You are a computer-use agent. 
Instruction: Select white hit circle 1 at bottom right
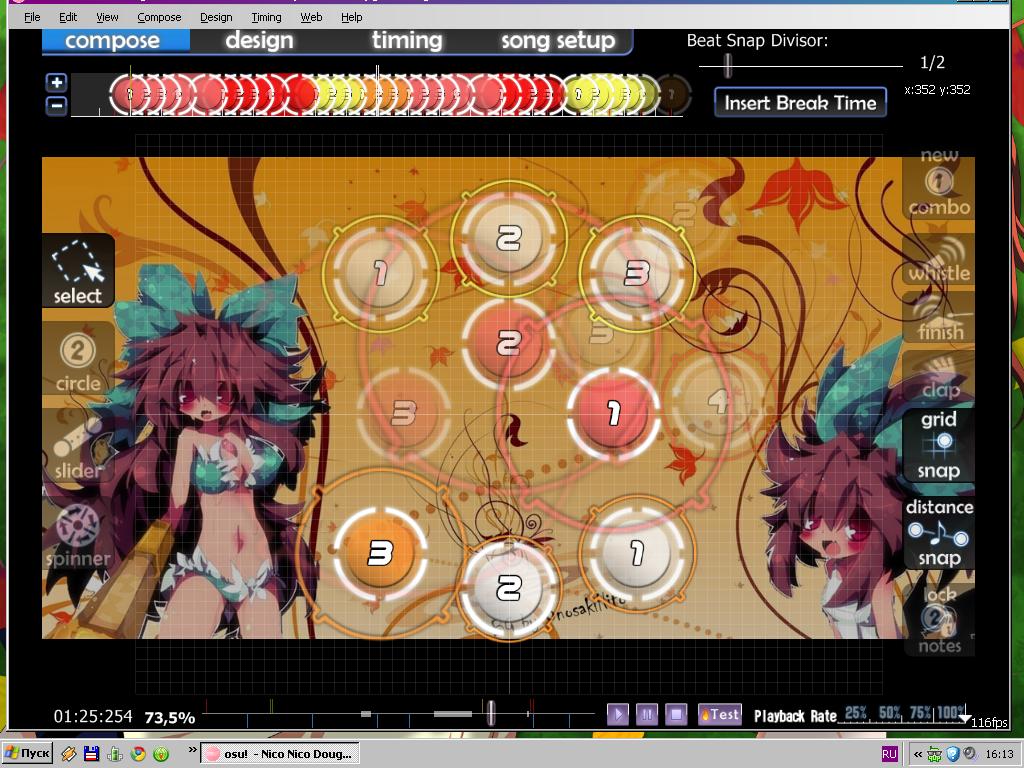636,552
